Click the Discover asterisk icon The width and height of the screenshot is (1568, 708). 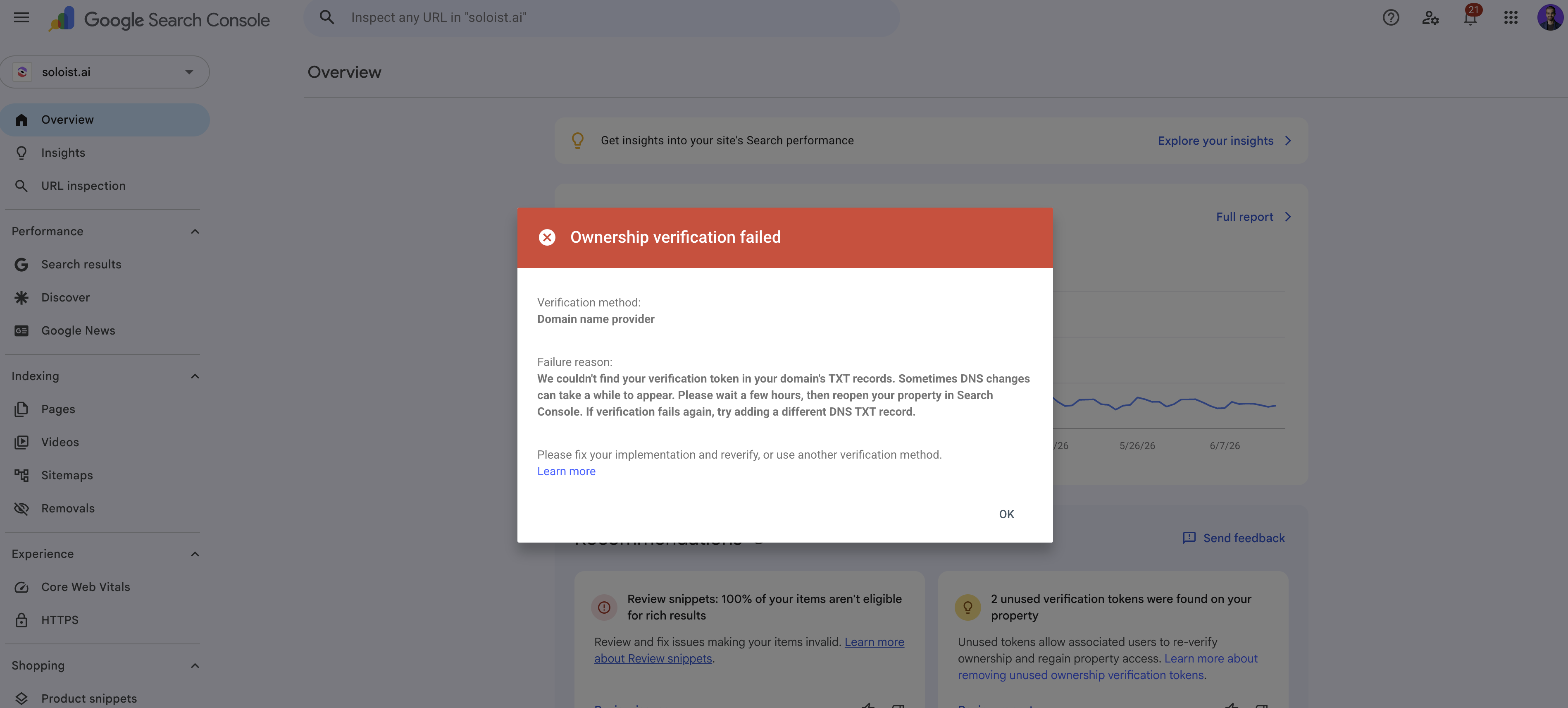click(x=21, y=297)
